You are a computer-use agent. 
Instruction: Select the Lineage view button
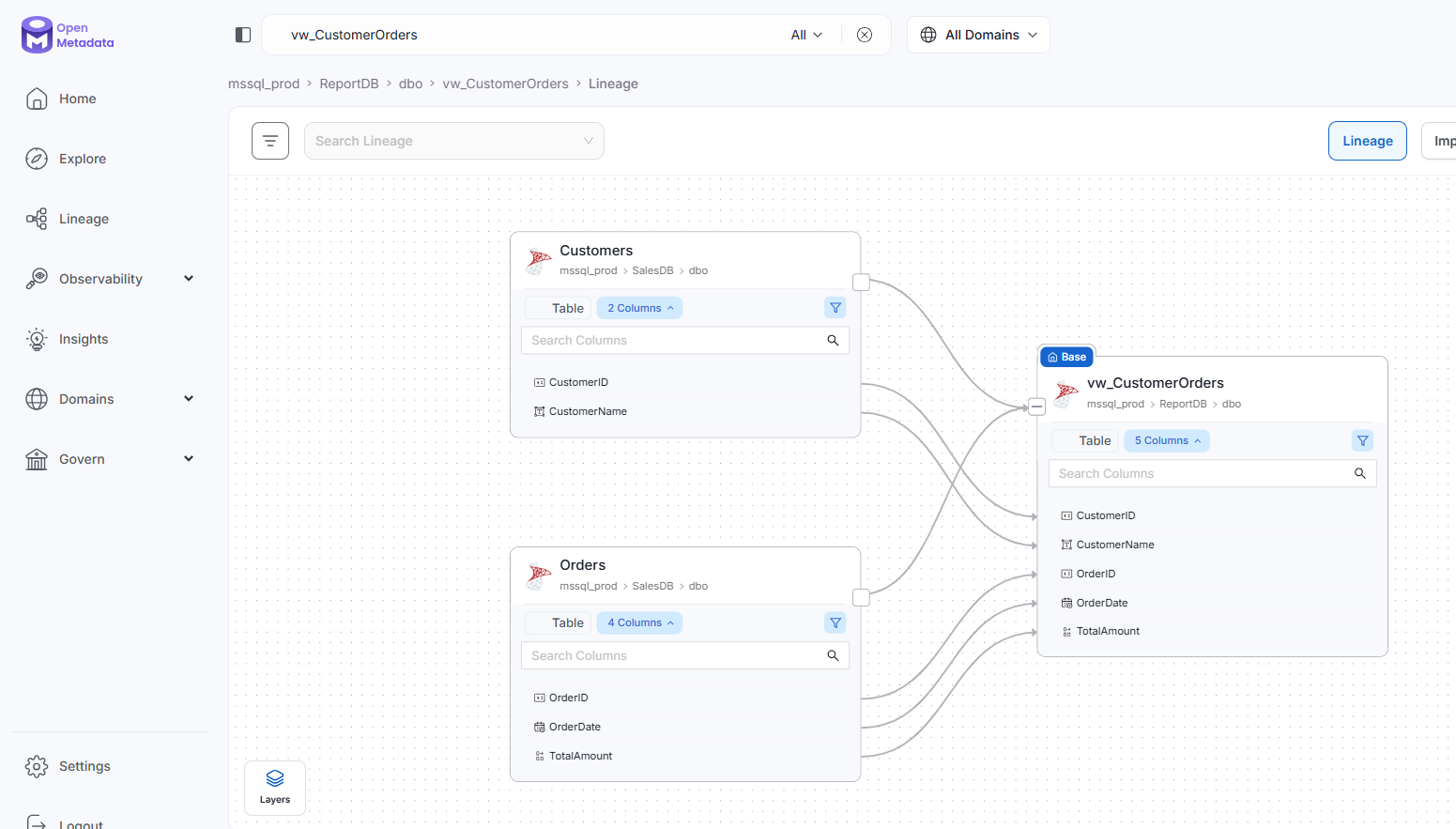[x=1367, y=141]
